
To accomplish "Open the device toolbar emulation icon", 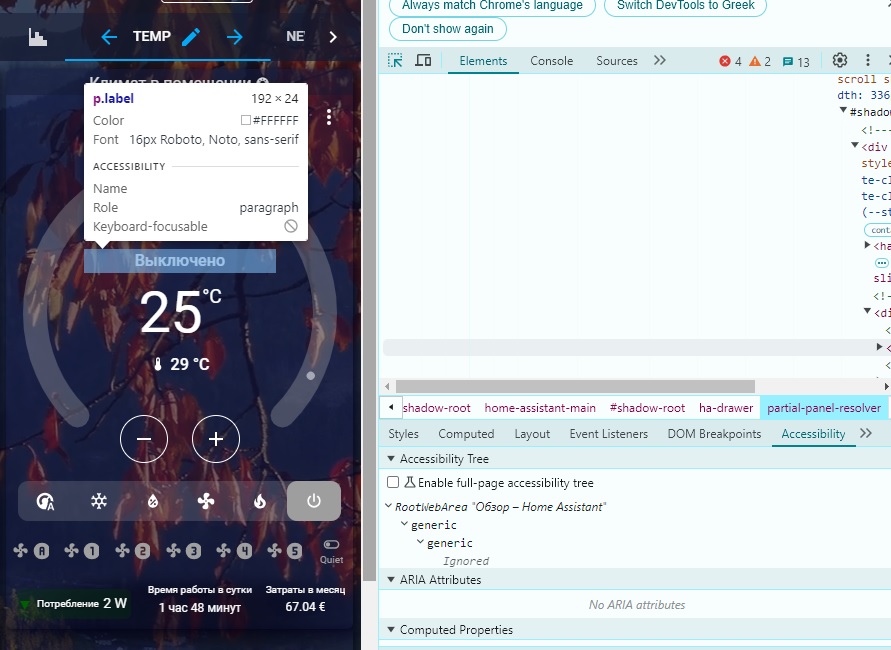I will tap(423, 60).
